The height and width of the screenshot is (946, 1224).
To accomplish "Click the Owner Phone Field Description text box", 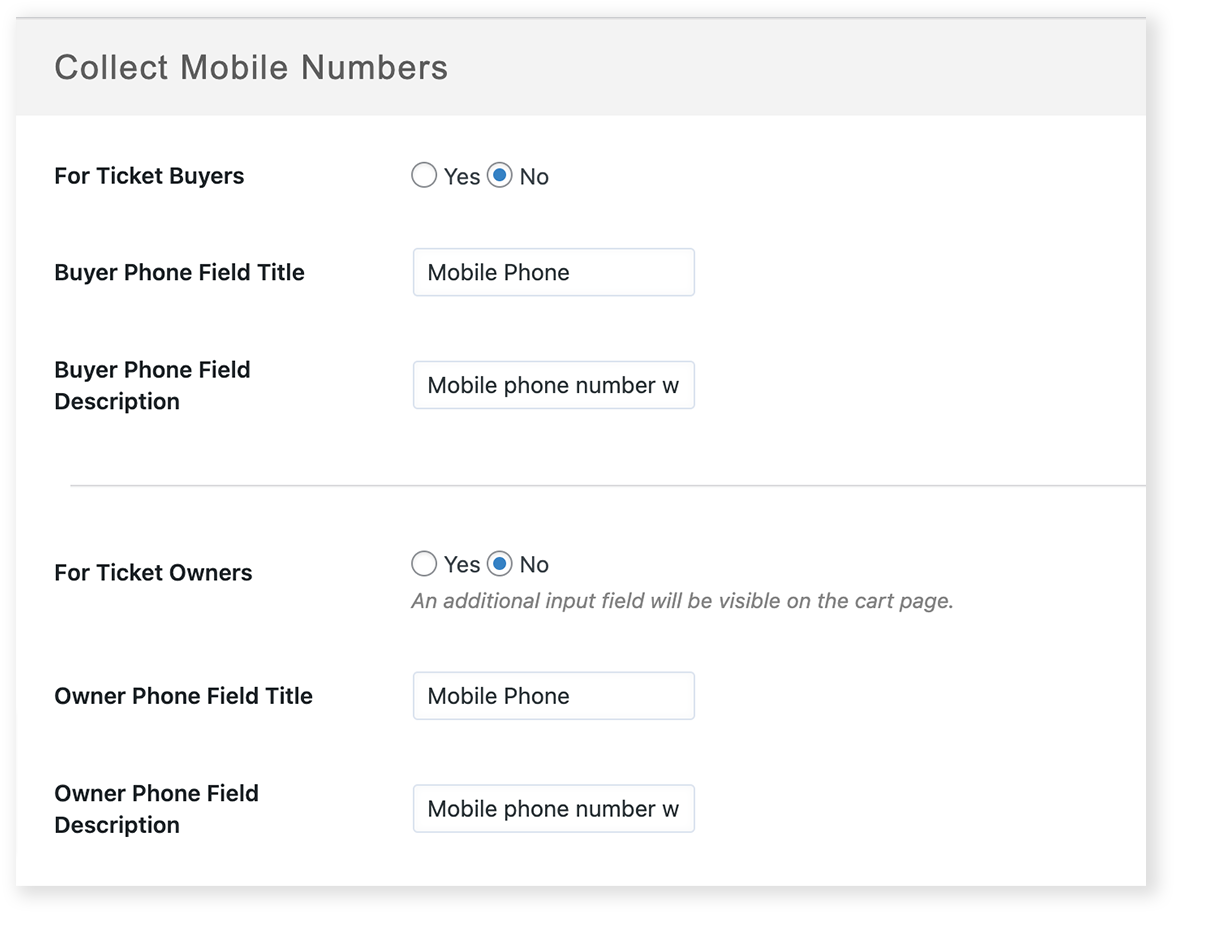I will [x=553, y=809].
